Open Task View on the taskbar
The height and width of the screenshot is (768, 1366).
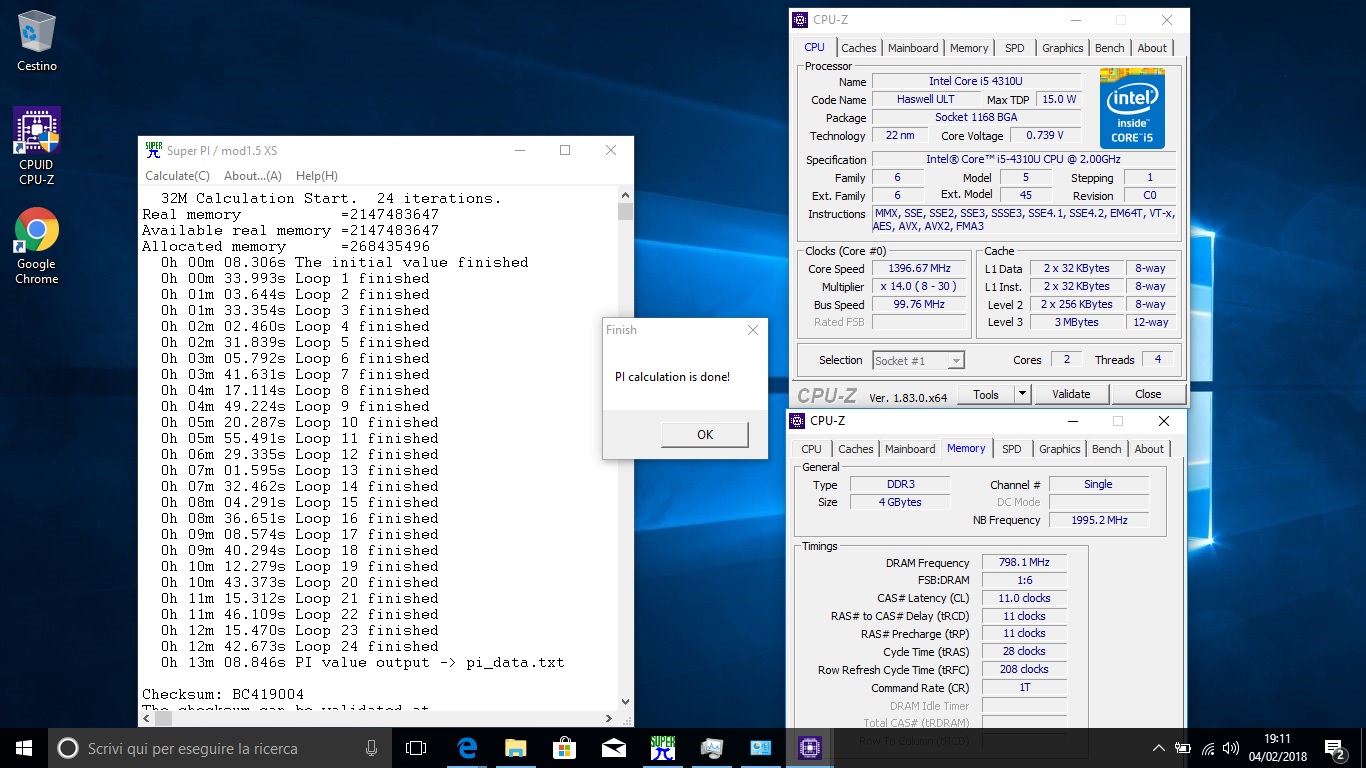(416, 748)
